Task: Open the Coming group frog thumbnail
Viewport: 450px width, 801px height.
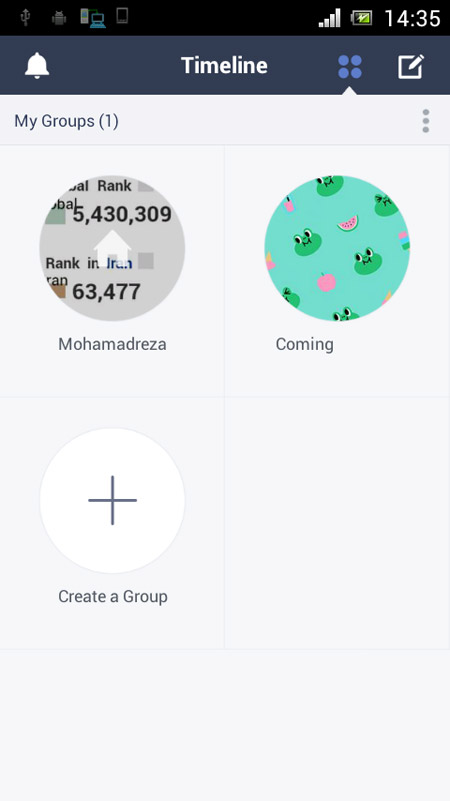Action: coord(337,248)
